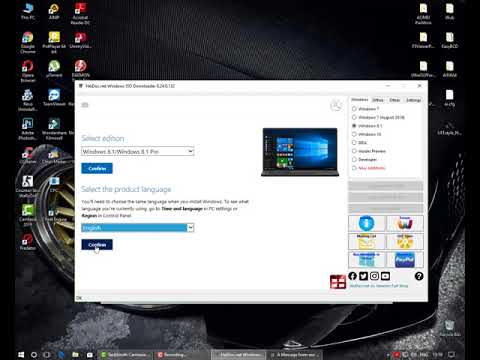Click Confirm button under product language
The image size is (480, 360).
coord(97,245)
